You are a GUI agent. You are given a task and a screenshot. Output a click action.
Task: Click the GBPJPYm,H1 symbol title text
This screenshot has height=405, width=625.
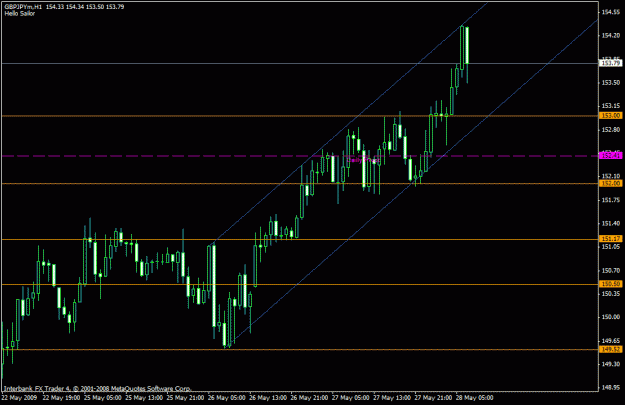pos(23,7)
